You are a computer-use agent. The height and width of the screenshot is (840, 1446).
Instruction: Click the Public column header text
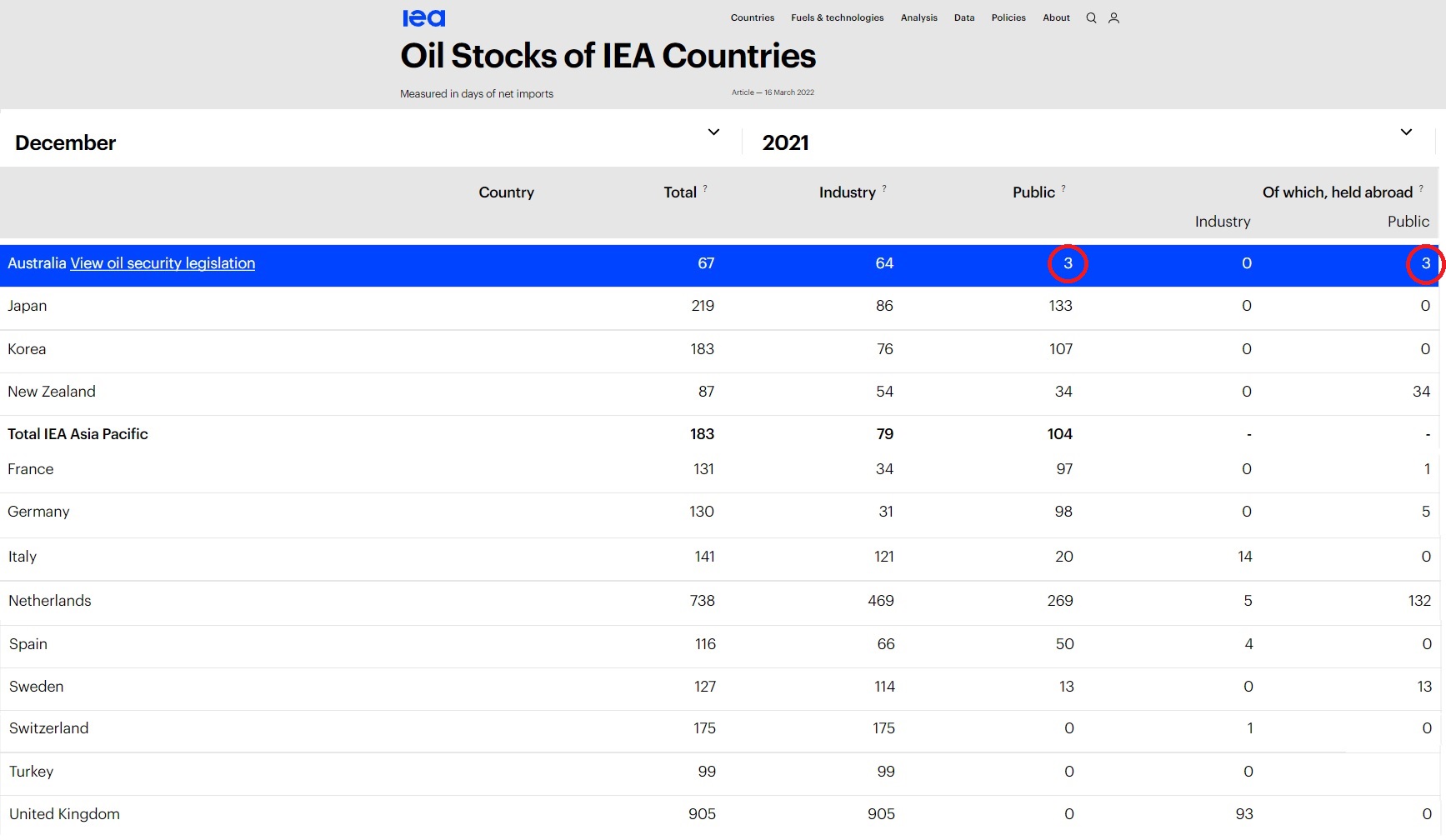point(1033,192)
